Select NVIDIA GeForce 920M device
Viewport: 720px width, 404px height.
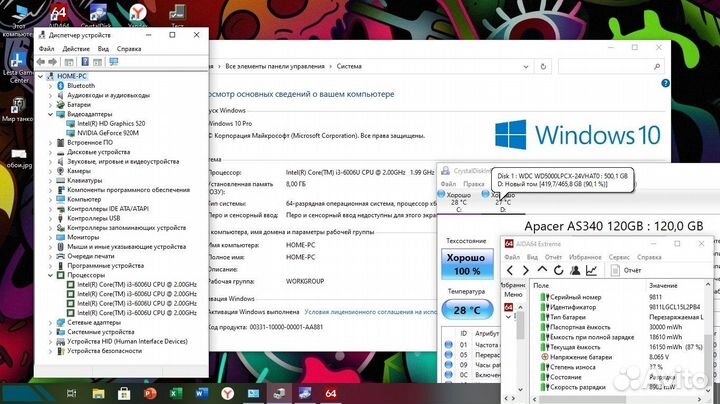click(108, 133)
